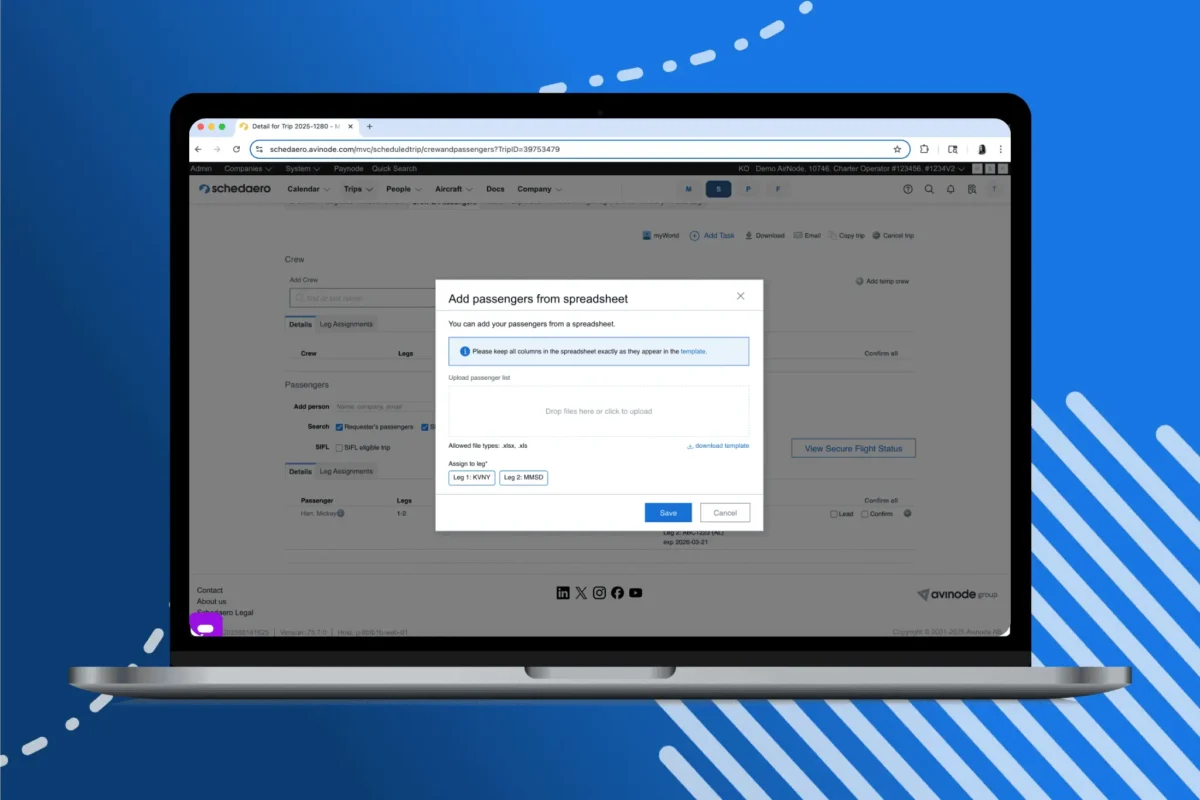The height and width of the screenshot is (800, 1200).
Task: Open the Add Task action
Action: tap(712, 235)
